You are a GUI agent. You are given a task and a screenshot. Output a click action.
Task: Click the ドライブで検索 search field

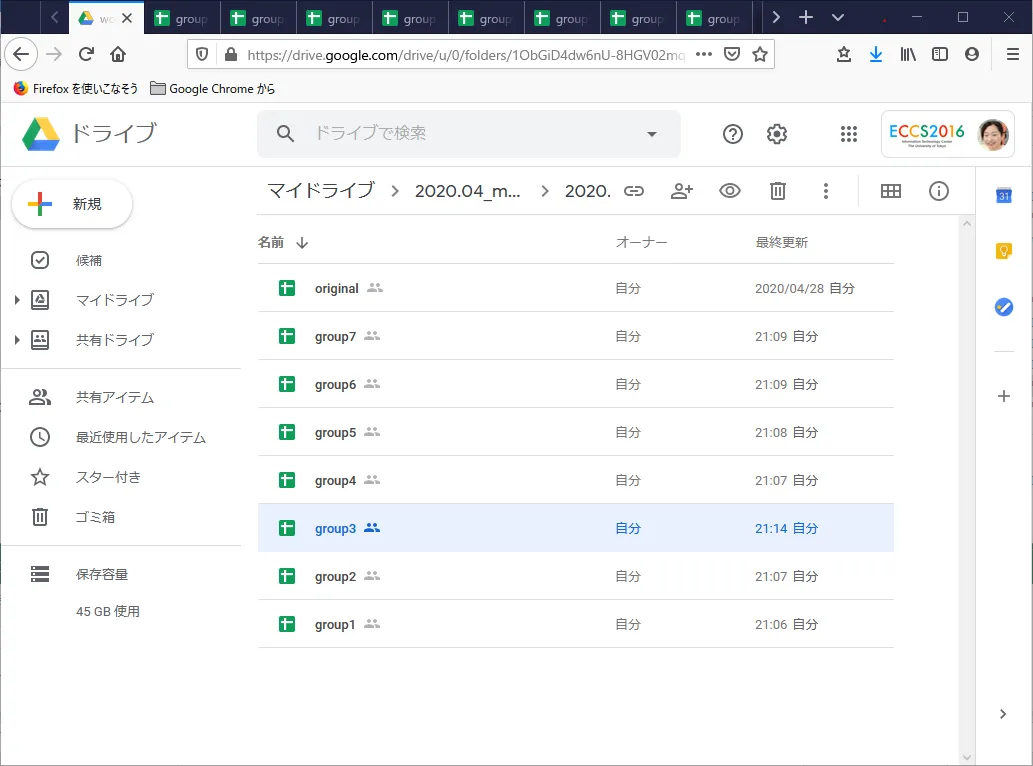point(460,134)
